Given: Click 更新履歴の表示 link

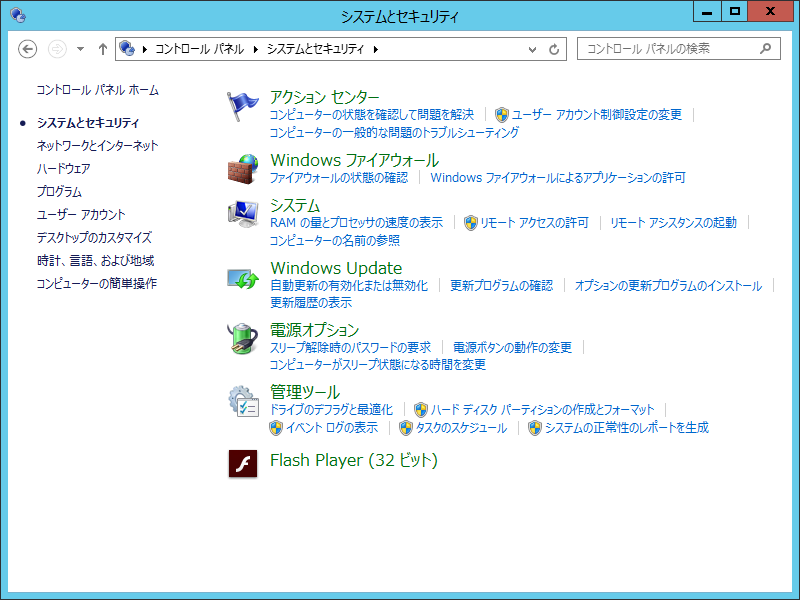Looking at the screenshot, I should (311, 303).
